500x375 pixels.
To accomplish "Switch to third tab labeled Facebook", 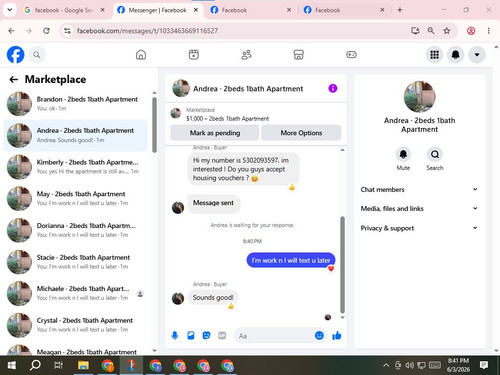I will (x=251, y=10).
